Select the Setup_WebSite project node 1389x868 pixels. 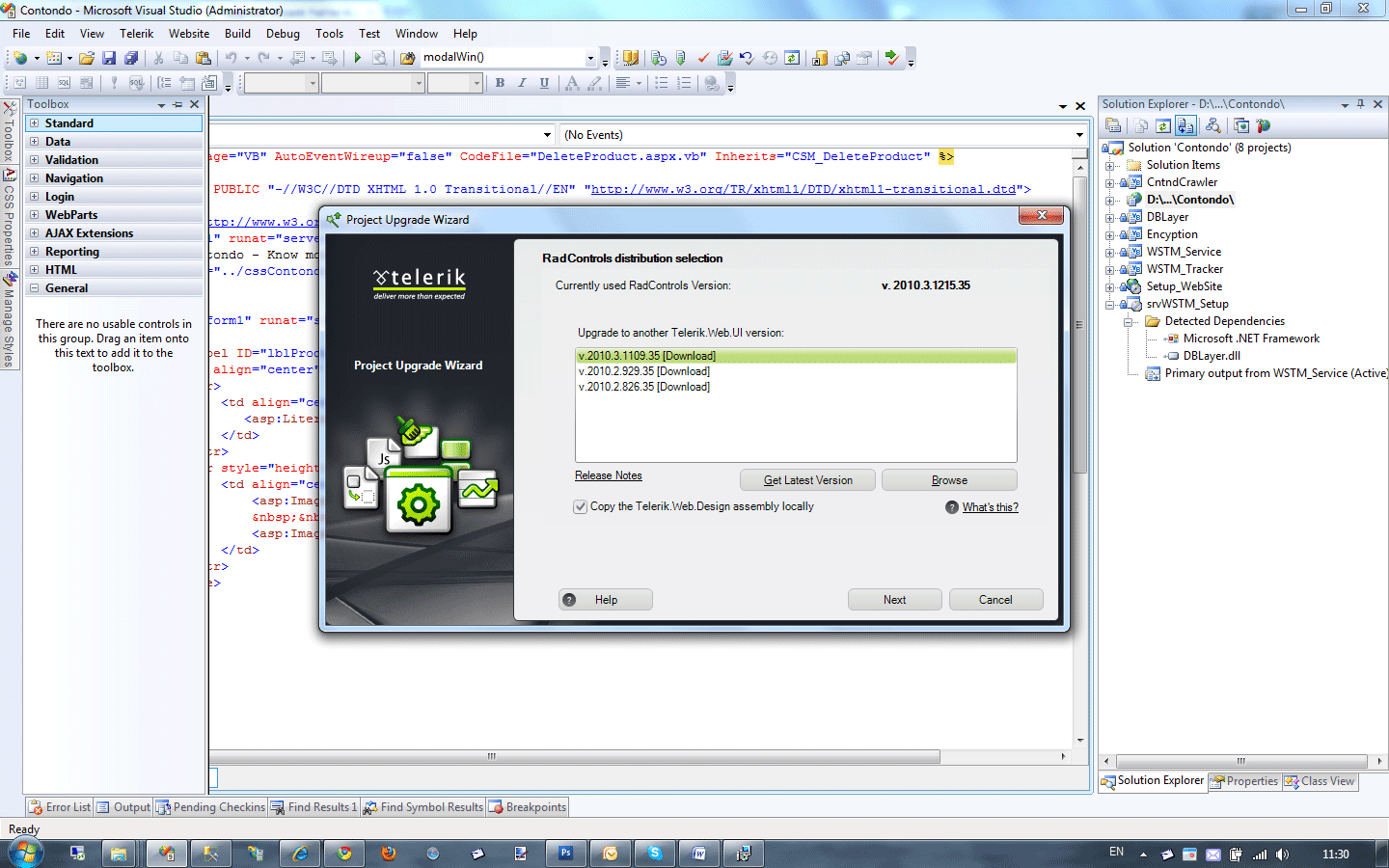pyautogui.click(x=1185, y=286)
